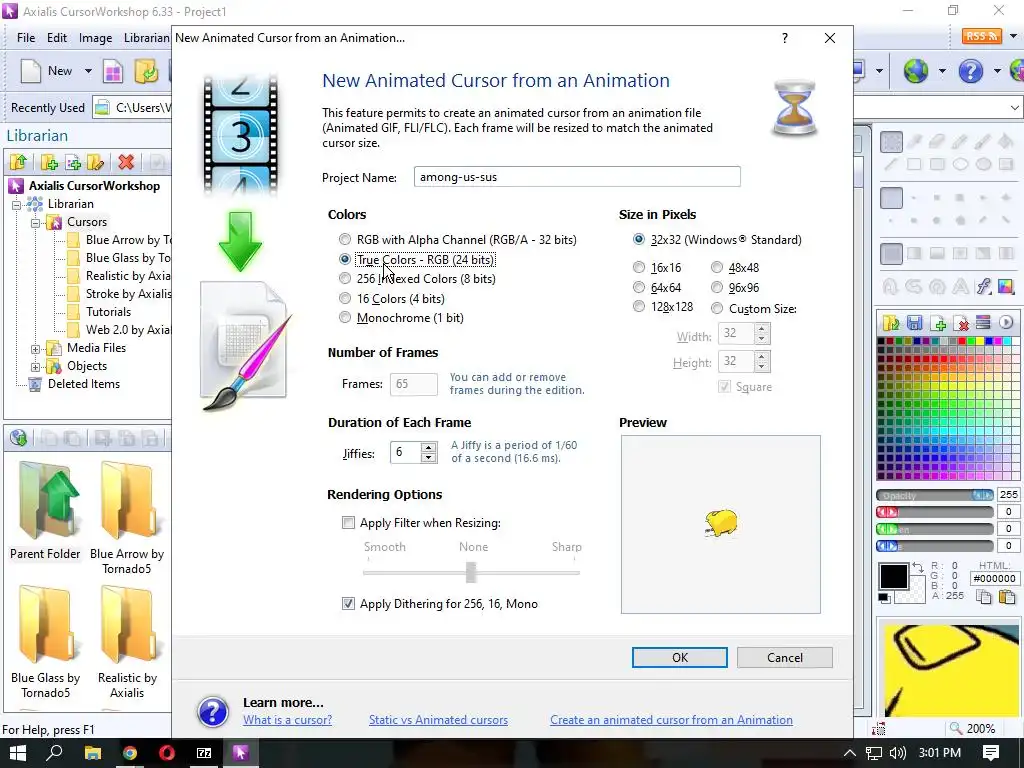Select Tutorials folder in tree
This screenshot has width=1024, height=768.
(x=108, y=312)
